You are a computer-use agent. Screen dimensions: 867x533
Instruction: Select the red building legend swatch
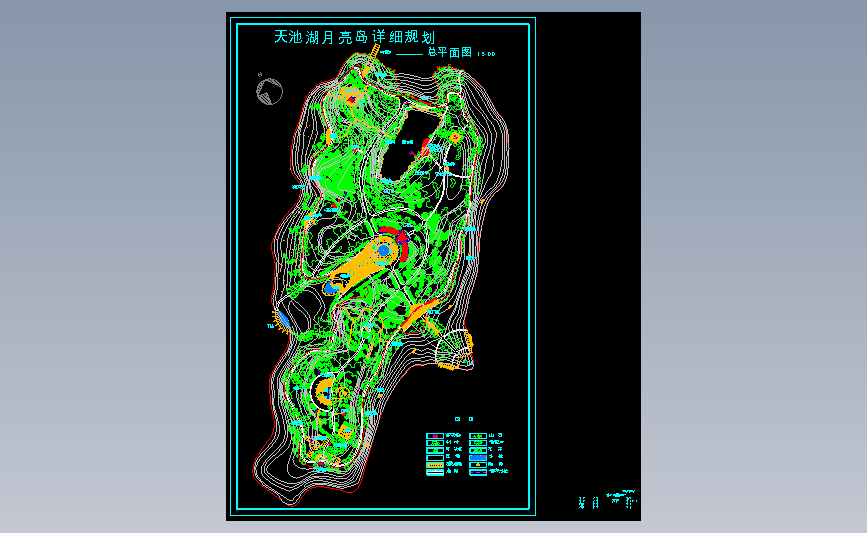click(x=435, y=436)
